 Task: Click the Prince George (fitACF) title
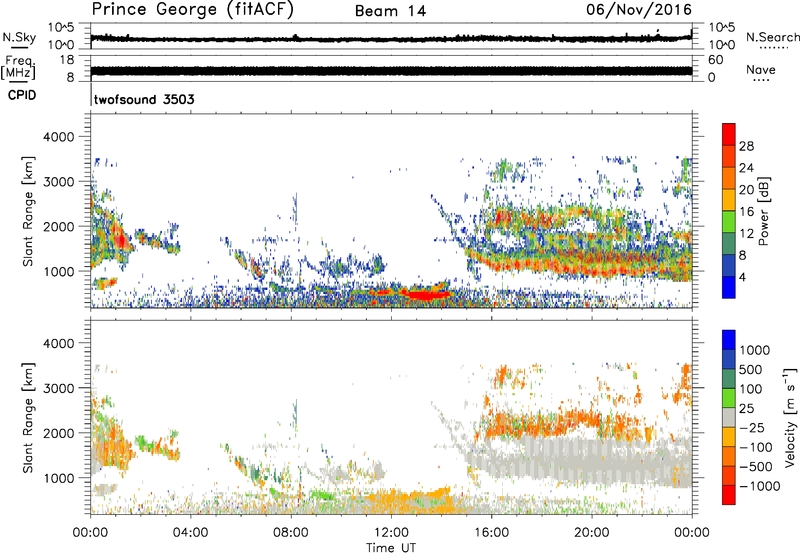pyautogui.click(x=193, y=10)
